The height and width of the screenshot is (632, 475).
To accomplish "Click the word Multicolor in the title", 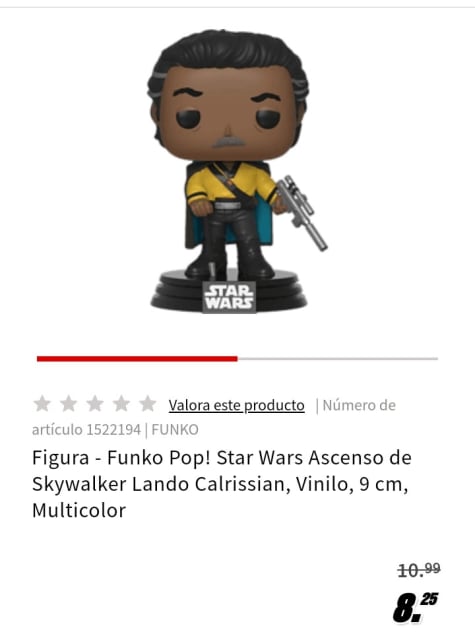I will (x=79, y=510).
